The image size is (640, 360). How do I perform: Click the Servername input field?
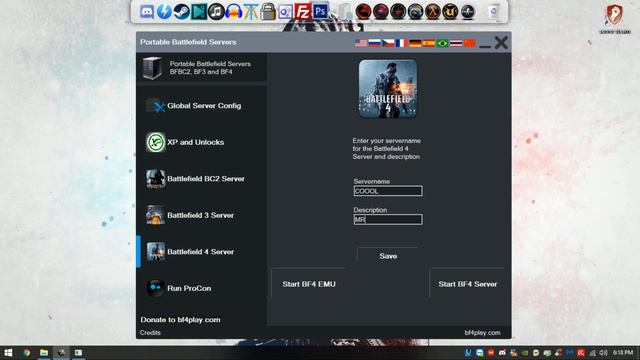388,191
